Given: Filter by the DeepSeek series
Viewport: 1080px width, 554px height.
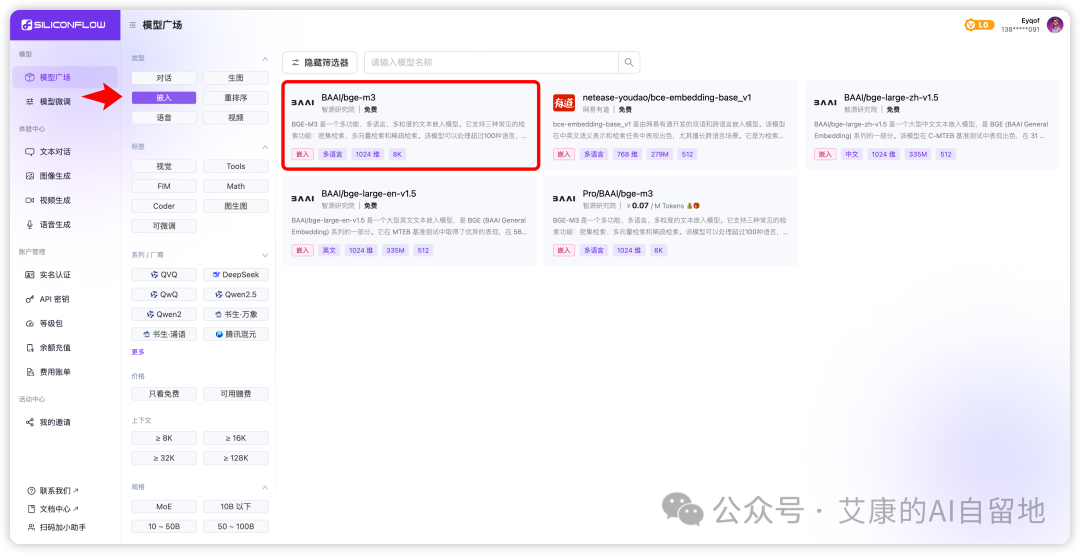Looking at the screenshot, I should point(236,274).
